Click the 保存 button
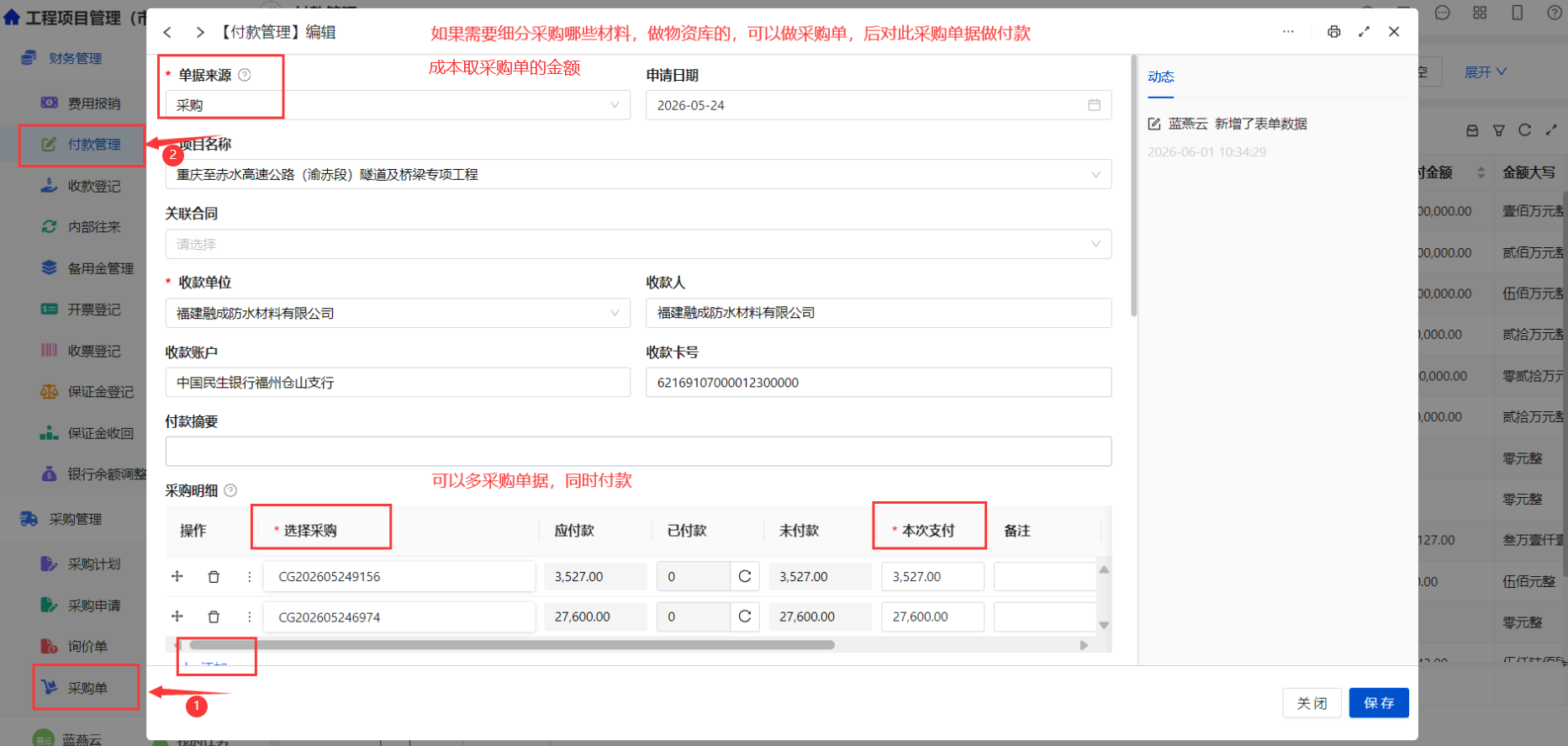The width and height of the screenshot is (1568, 746). pyautogui.click(x=1379, y=703)
